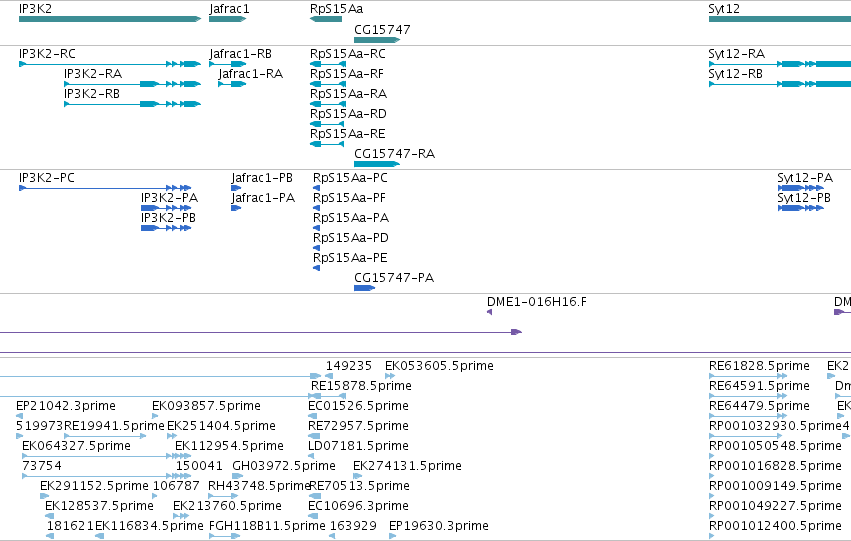851x541 pixels.
Task: Select EST RP001050548.5prime
Action: tap(712, 456)
